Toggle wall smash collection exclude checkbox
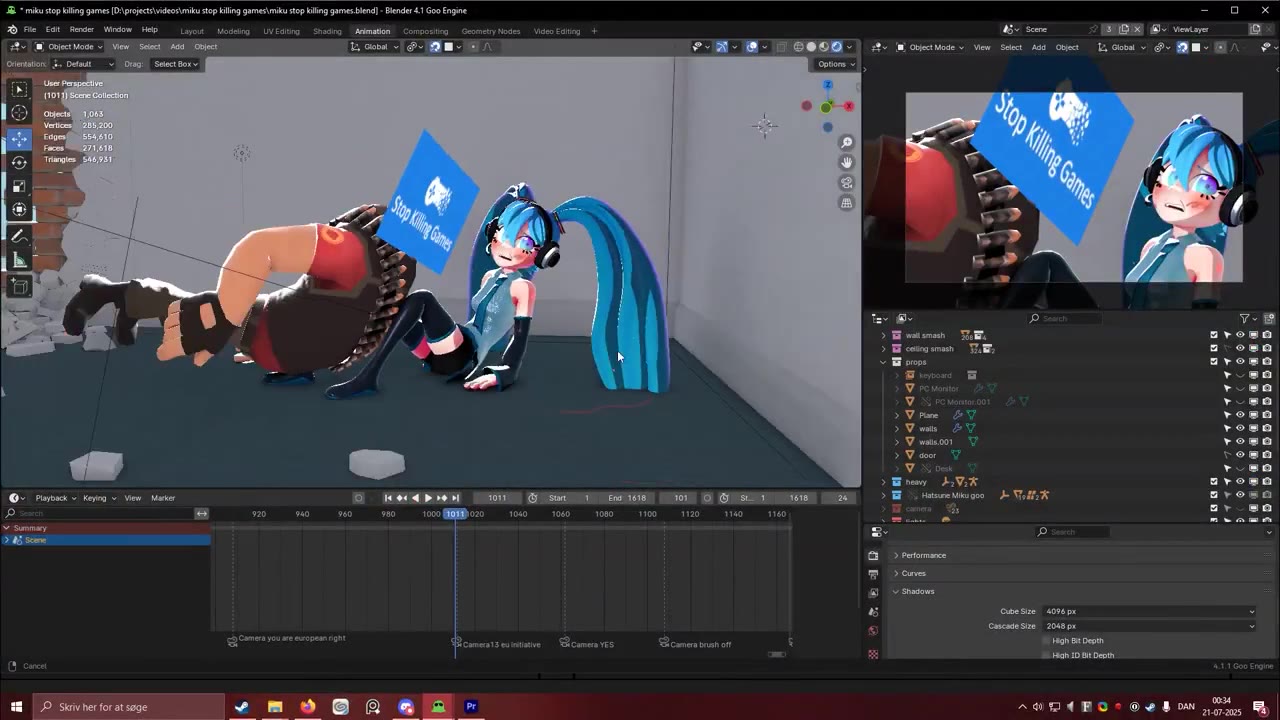The image size is (1280, 720). pos(1214,335)
